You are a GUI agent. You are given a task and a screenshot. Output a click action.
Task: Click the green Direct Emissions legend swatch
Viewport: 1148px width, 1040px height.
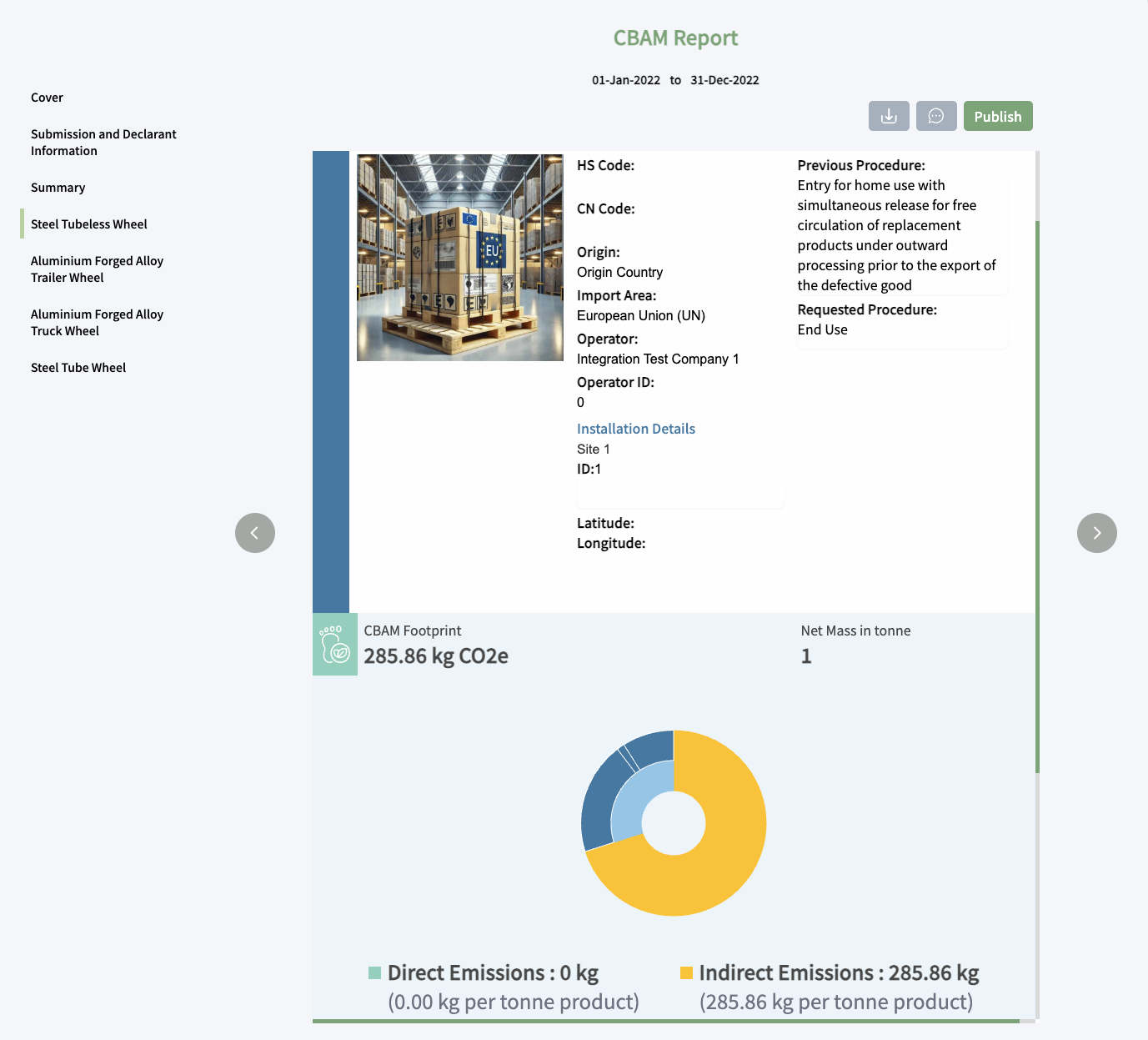click(x=374, y=972)
